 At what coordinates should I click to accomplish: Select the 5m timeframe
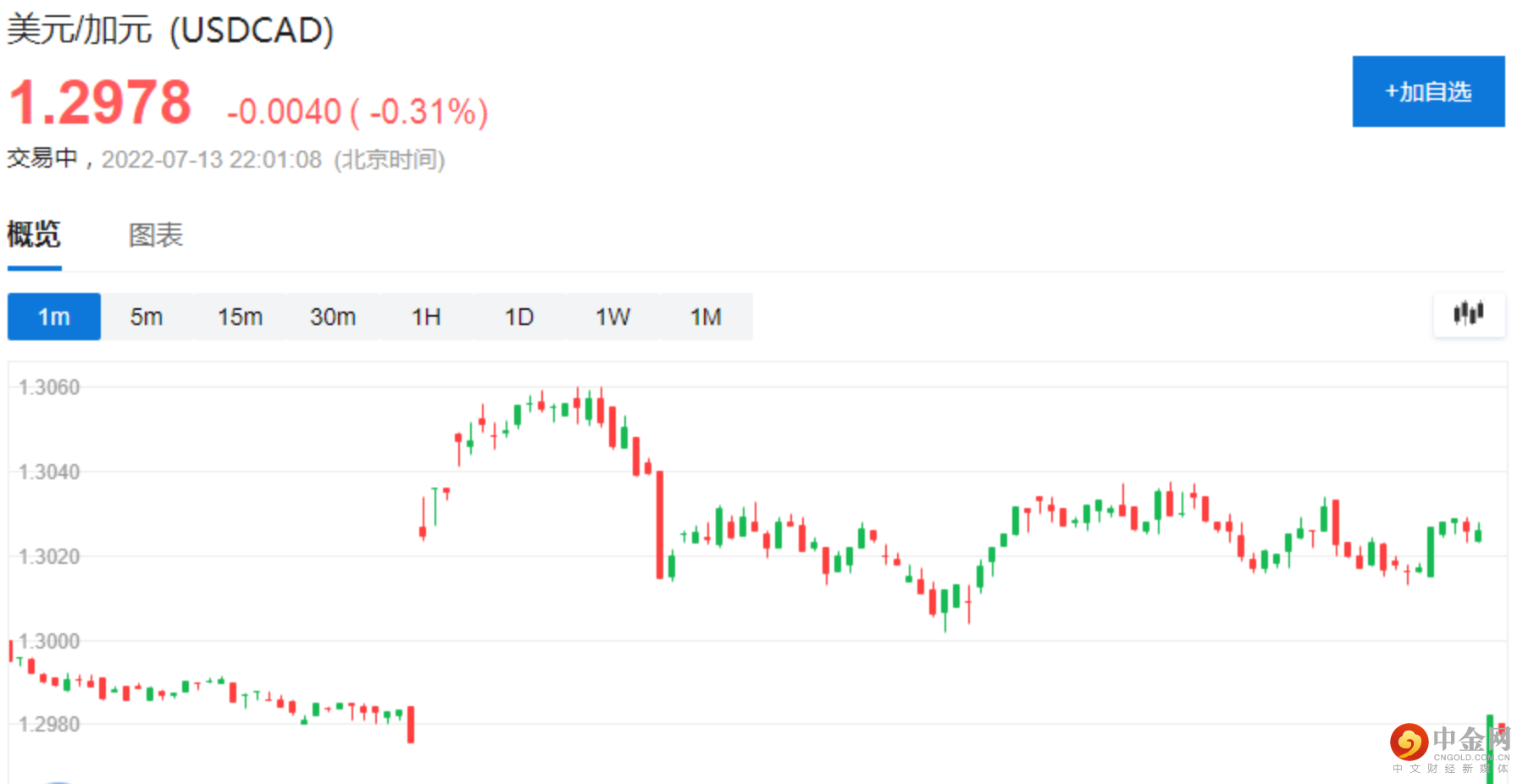(x=147, y=317)
